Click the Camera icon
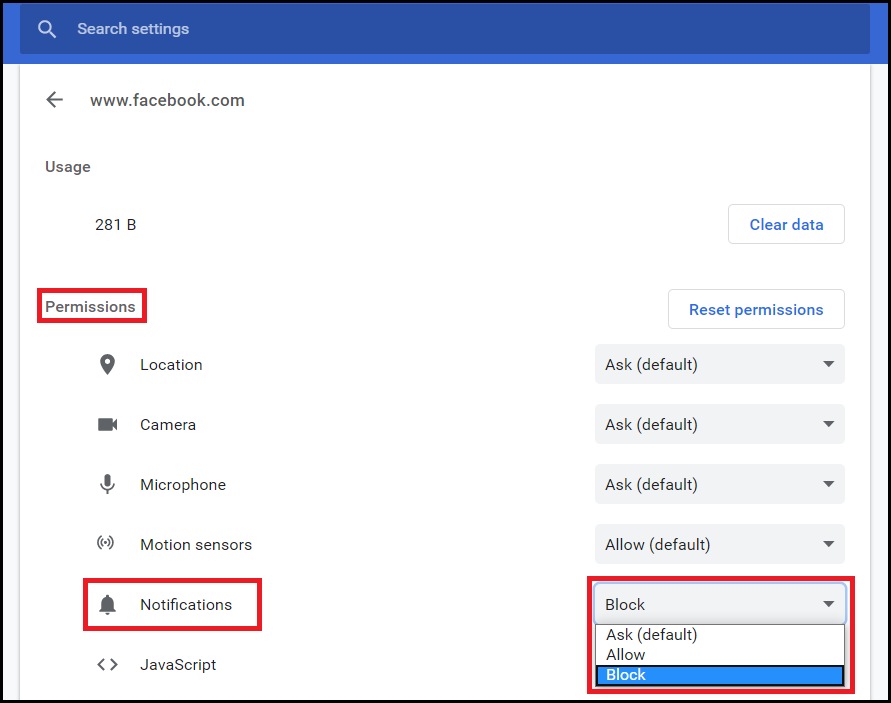Image resolution: width=891 pixels, height=703 pixels. tap(107, 425)
